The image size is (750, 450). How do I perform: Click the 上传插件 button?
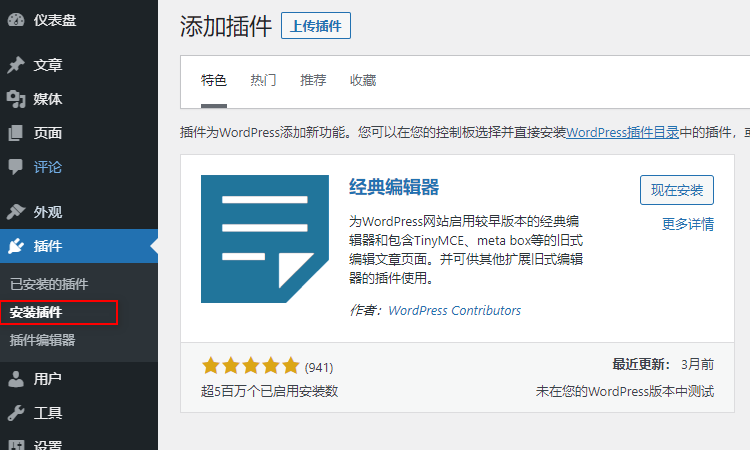click(x=316, y=26)
